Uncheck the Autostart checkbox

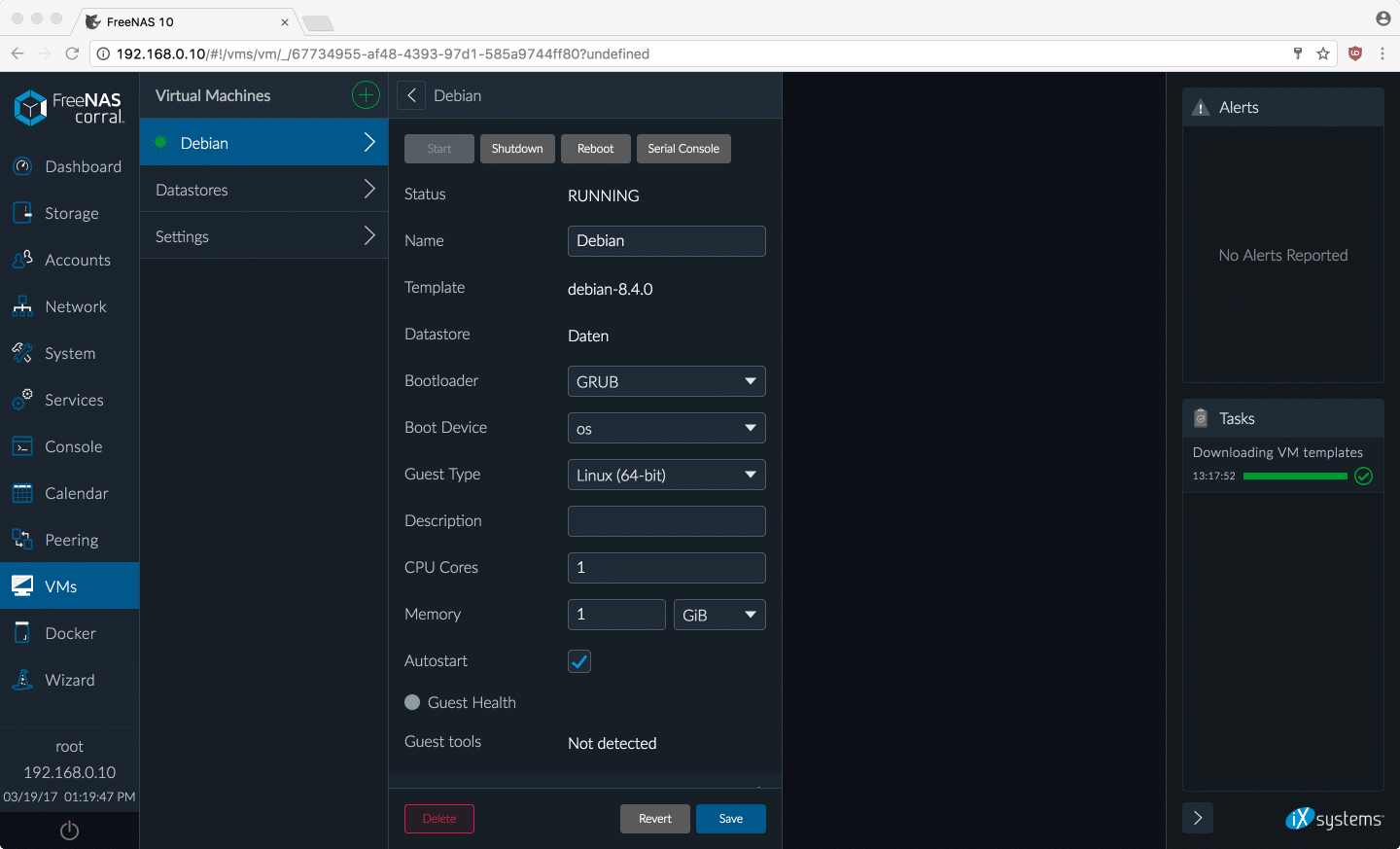click(x=579, y=661)
